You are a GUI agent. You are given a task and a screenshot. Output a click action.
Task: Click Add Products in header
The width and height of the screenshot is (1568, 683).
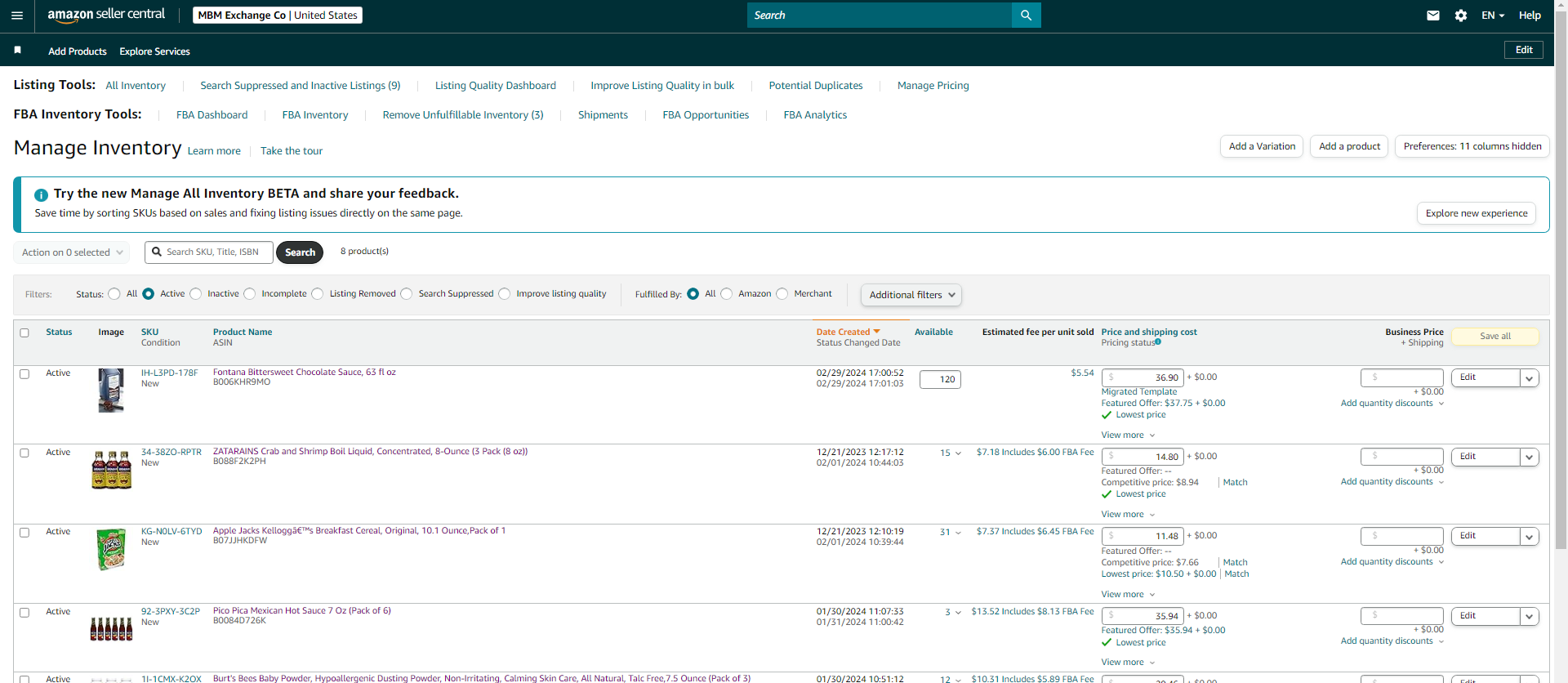[78, 51]
